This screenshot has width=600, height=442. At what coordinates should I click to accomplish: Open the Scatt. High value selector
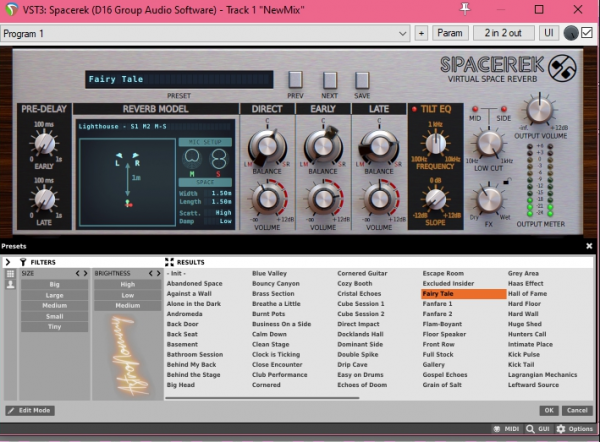point(218,213)
